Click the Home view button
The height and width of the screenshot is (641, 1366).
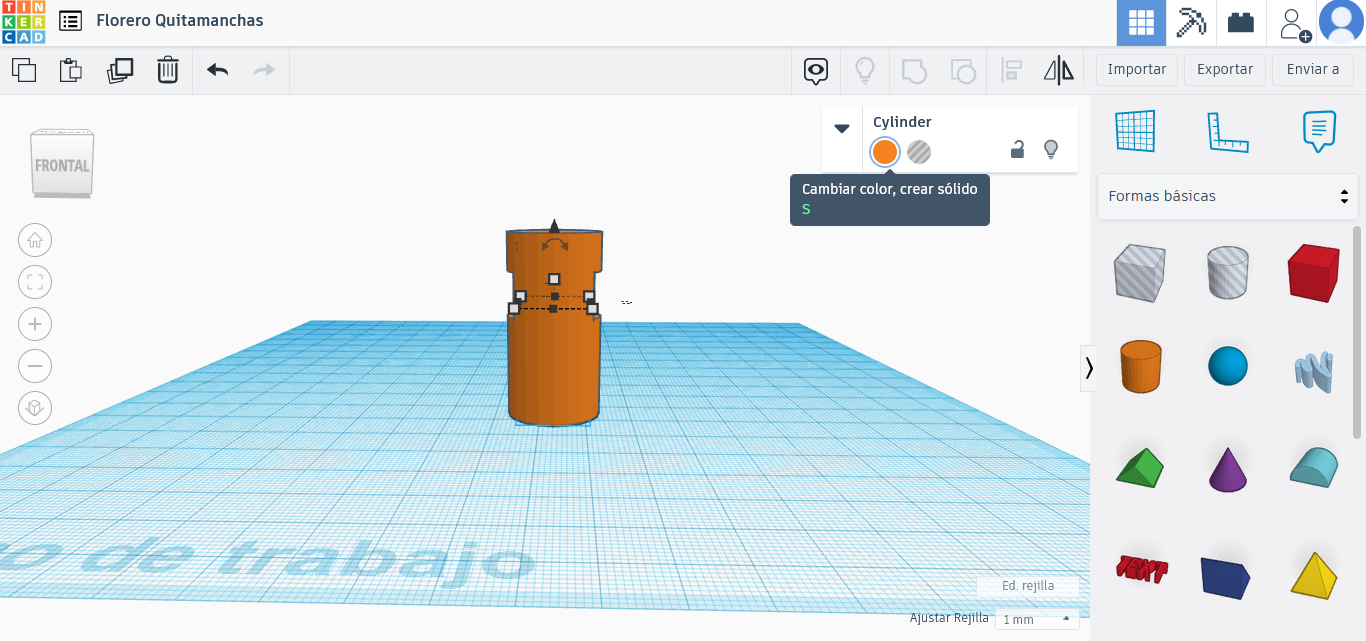(x=35, y=240)
